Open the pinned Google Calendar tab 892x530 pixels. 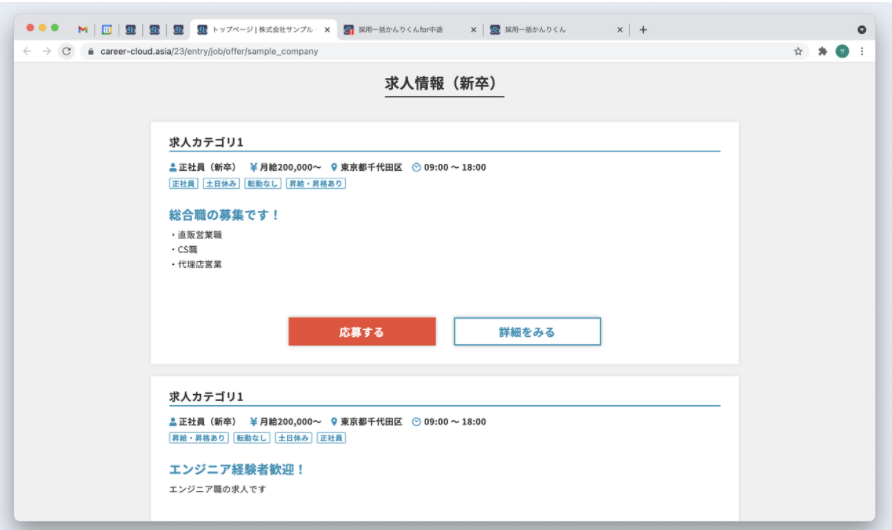click(x=107, y=30)
